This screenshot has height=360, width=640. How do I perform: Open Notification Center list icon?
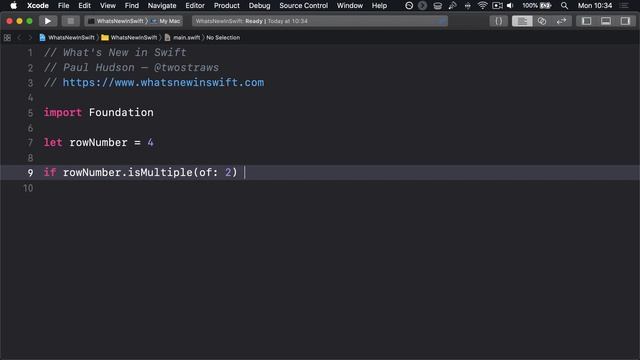click(624, 5)
